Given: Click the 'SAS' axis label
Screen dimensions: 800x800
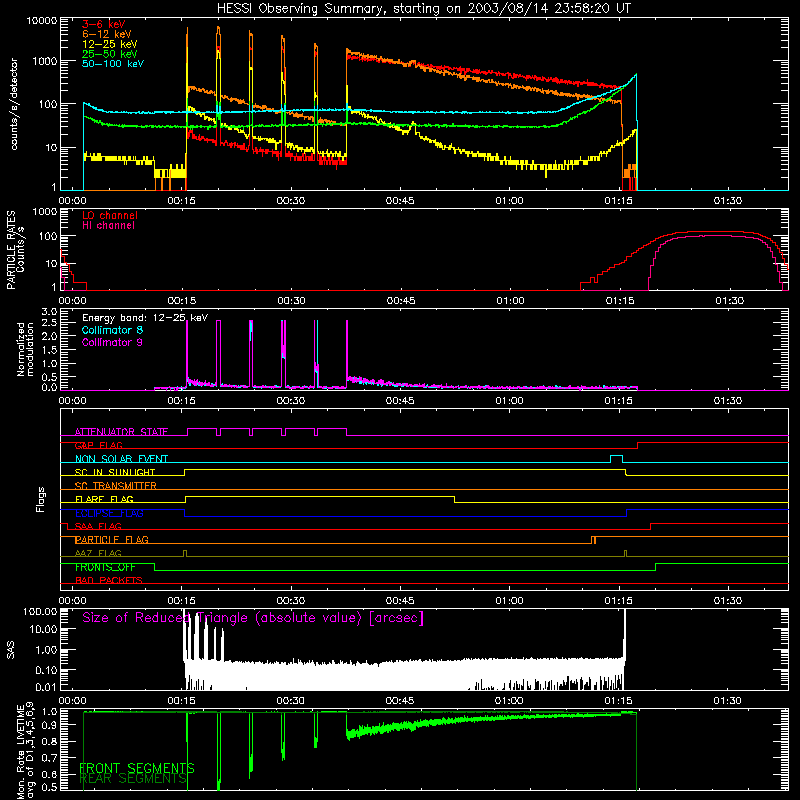Looking at the screenshot, I should point(10,650).
